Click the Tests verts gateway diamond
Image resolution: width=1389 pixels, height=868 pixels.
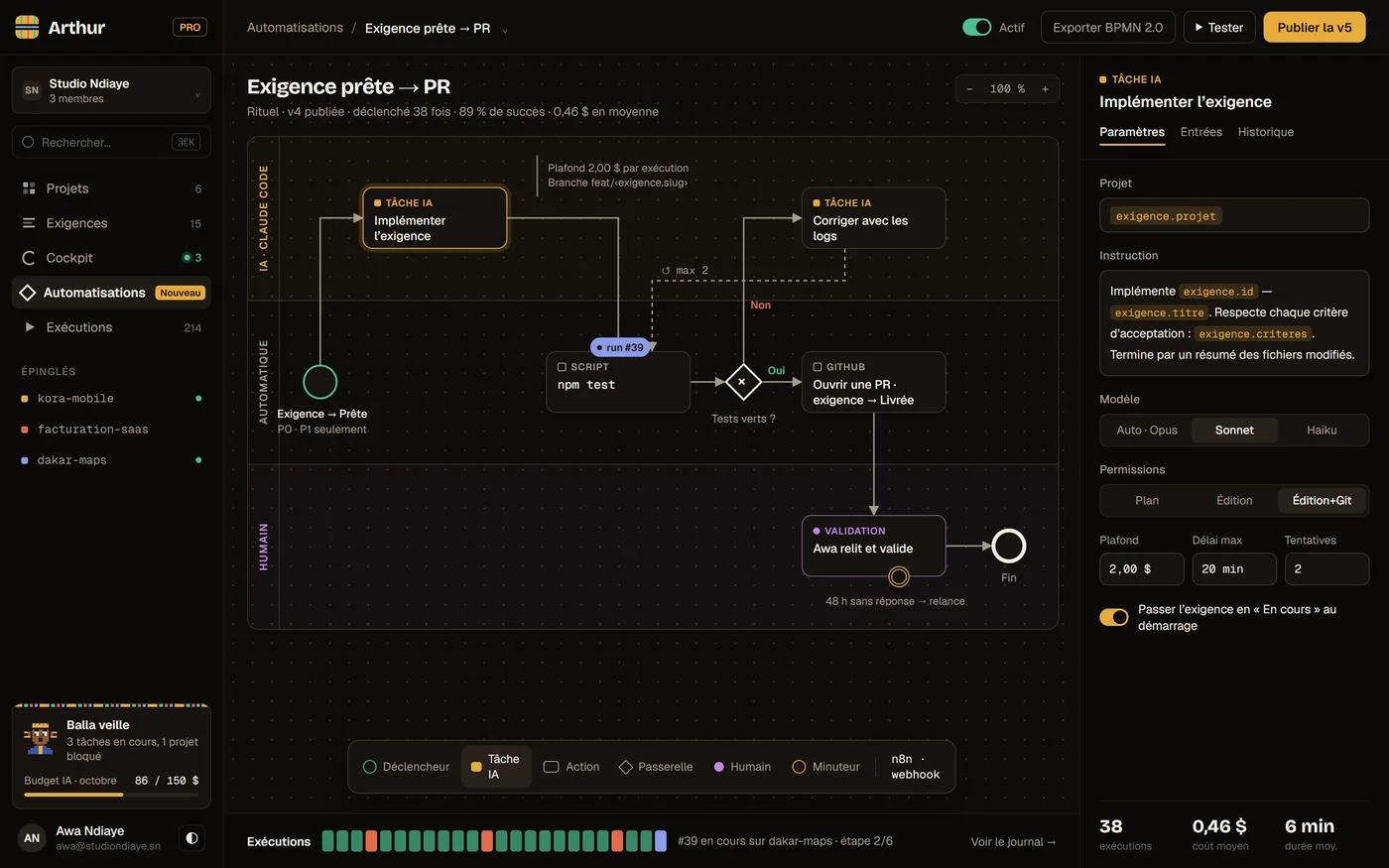pyautogui.click(x=742, y=382)
